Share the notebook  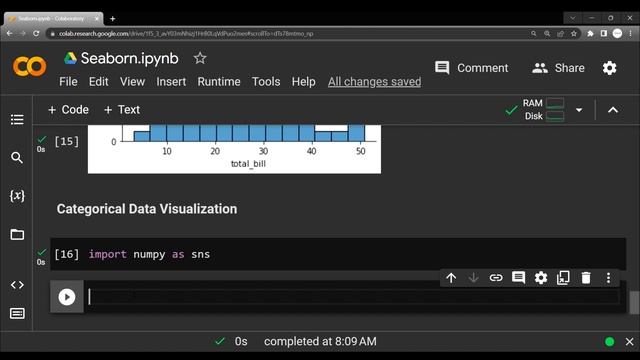[558, 68]
